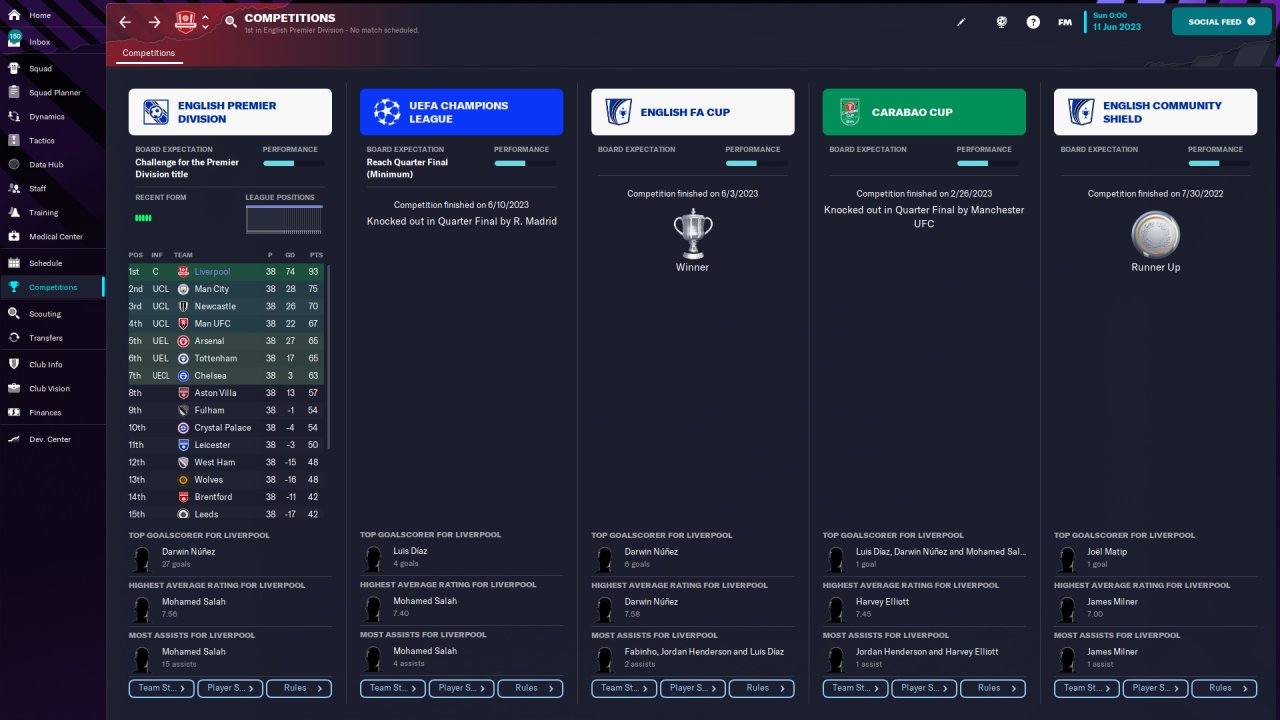Viewport: 1280px width, 720px height.
Task: Open the help question mark icon
Action: coord(1033,22)
